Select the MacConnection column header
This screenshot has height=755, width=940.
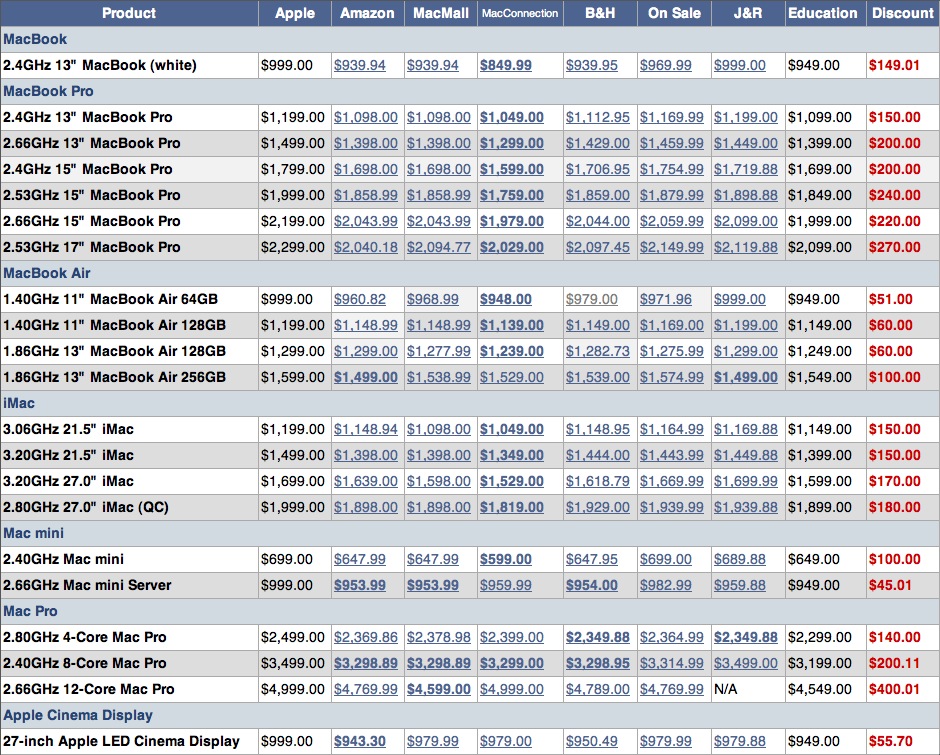coord(520,13)
